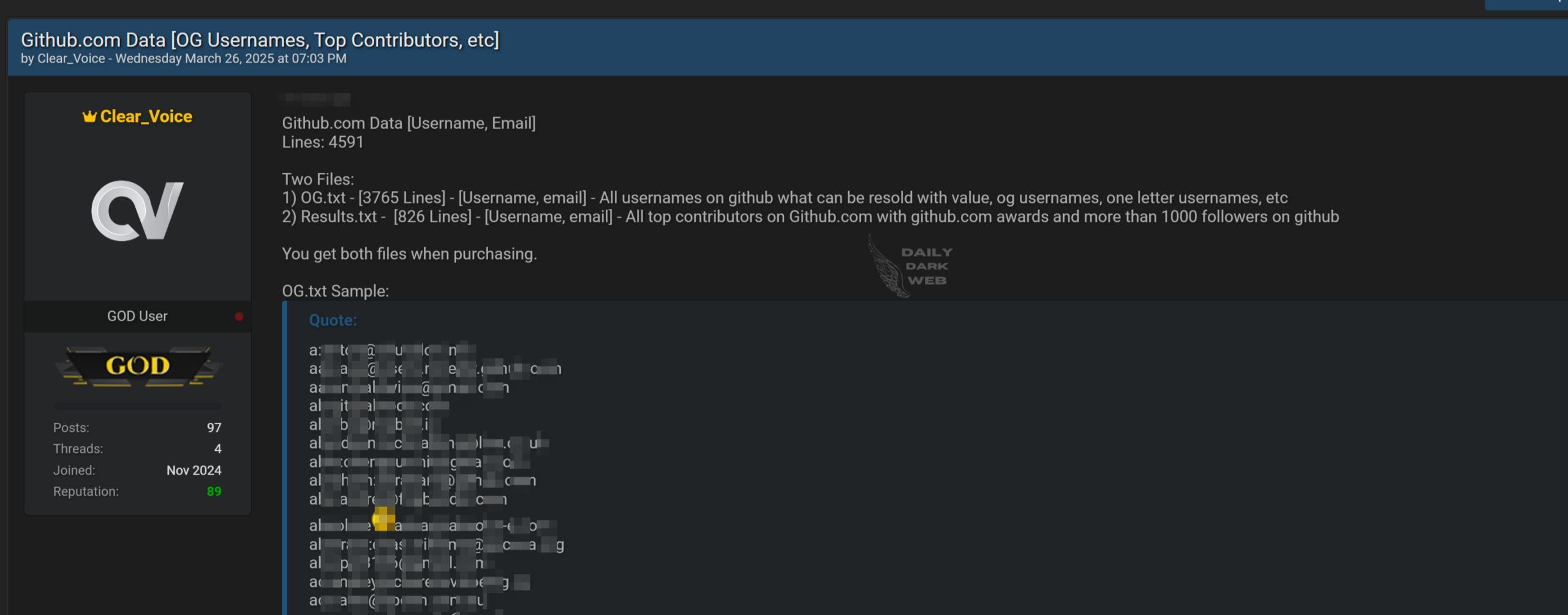Expand the blurred post header area

coord(316,99)
